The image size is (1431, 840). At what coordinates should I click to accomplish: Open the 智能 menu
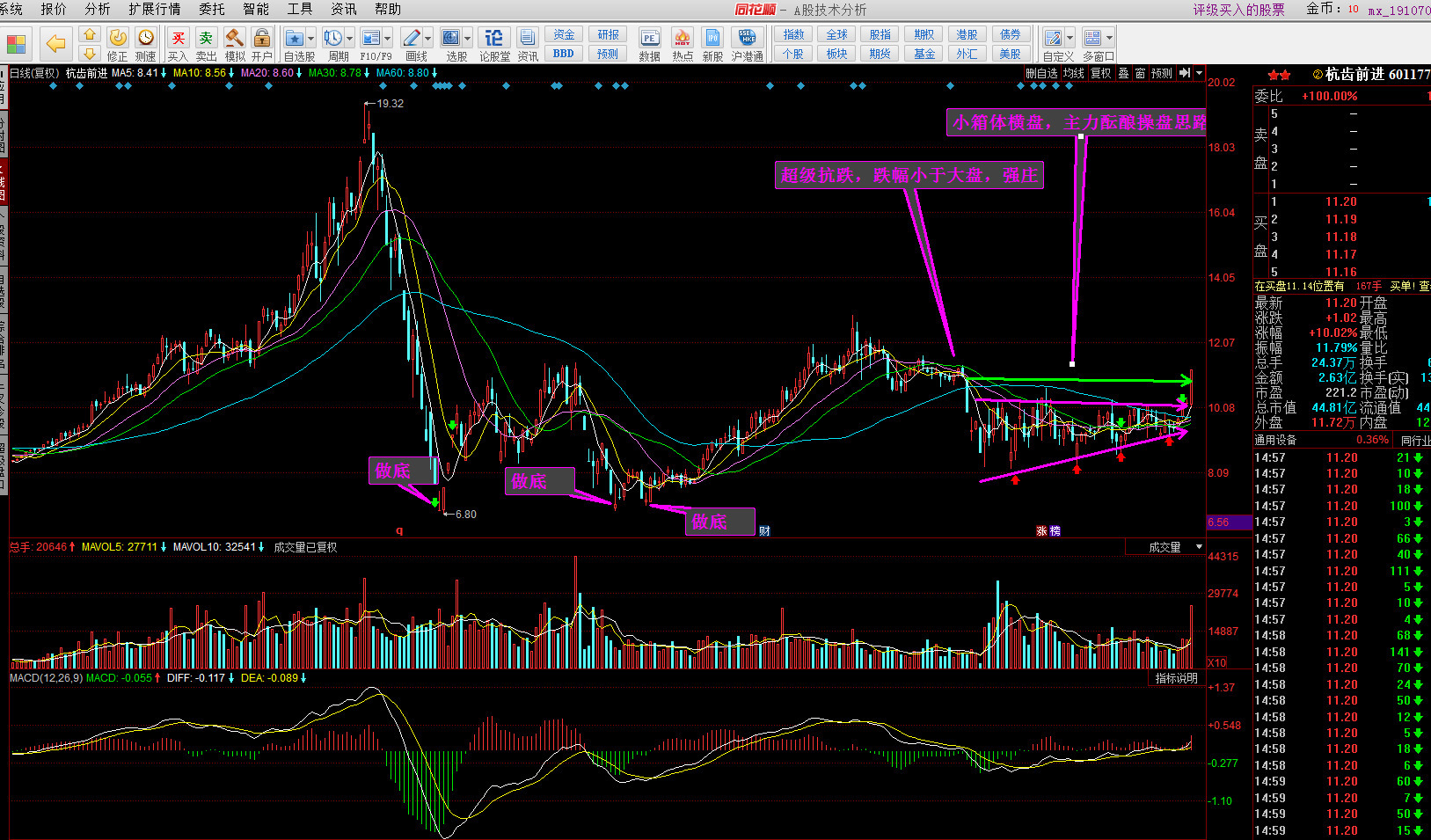click(256, 9)
